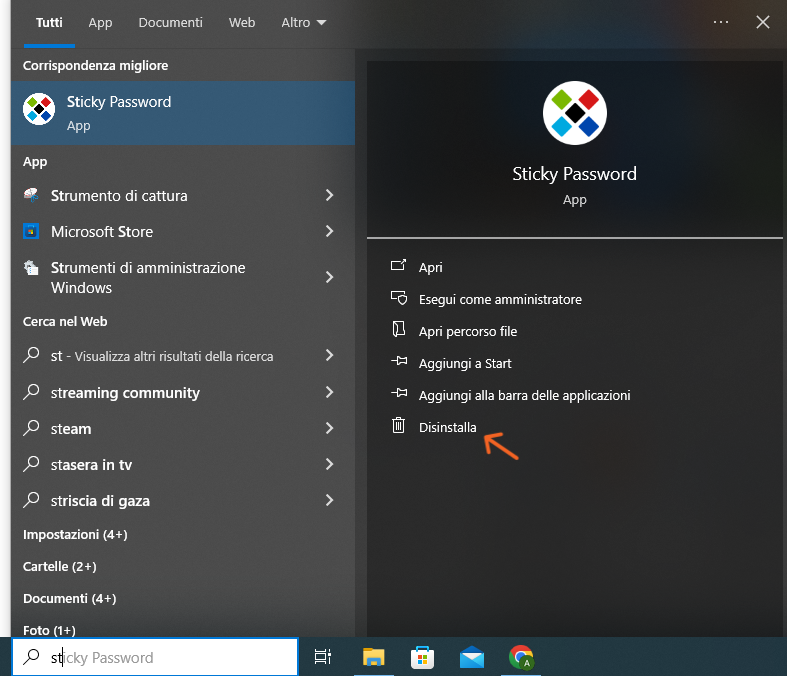Screen dimensions: 787x676
Task: Expand Strumenti di amministrazione Windows chevron
Action: tap(329, 277)
